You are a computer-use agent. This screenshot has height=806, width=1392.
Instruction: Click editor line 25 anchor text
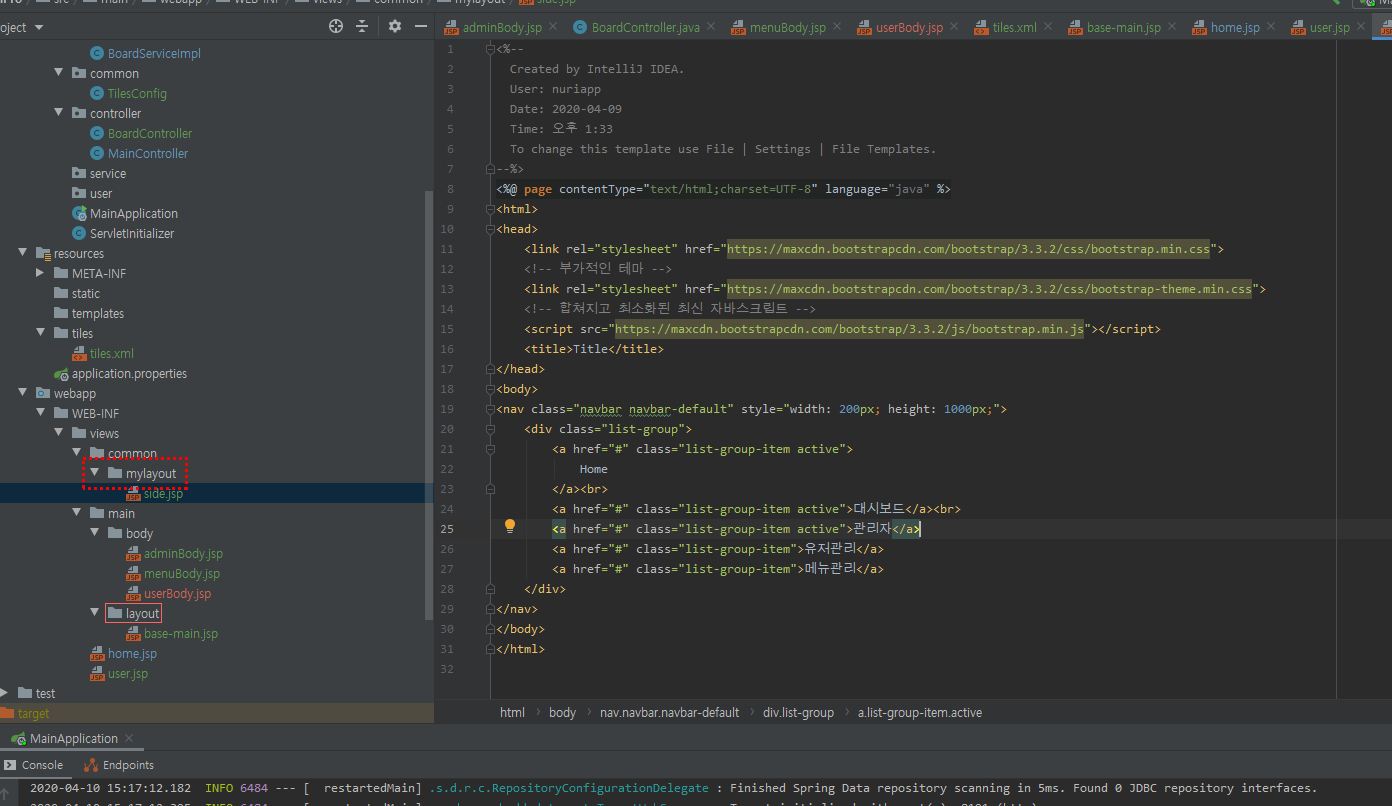click(871, 529)
